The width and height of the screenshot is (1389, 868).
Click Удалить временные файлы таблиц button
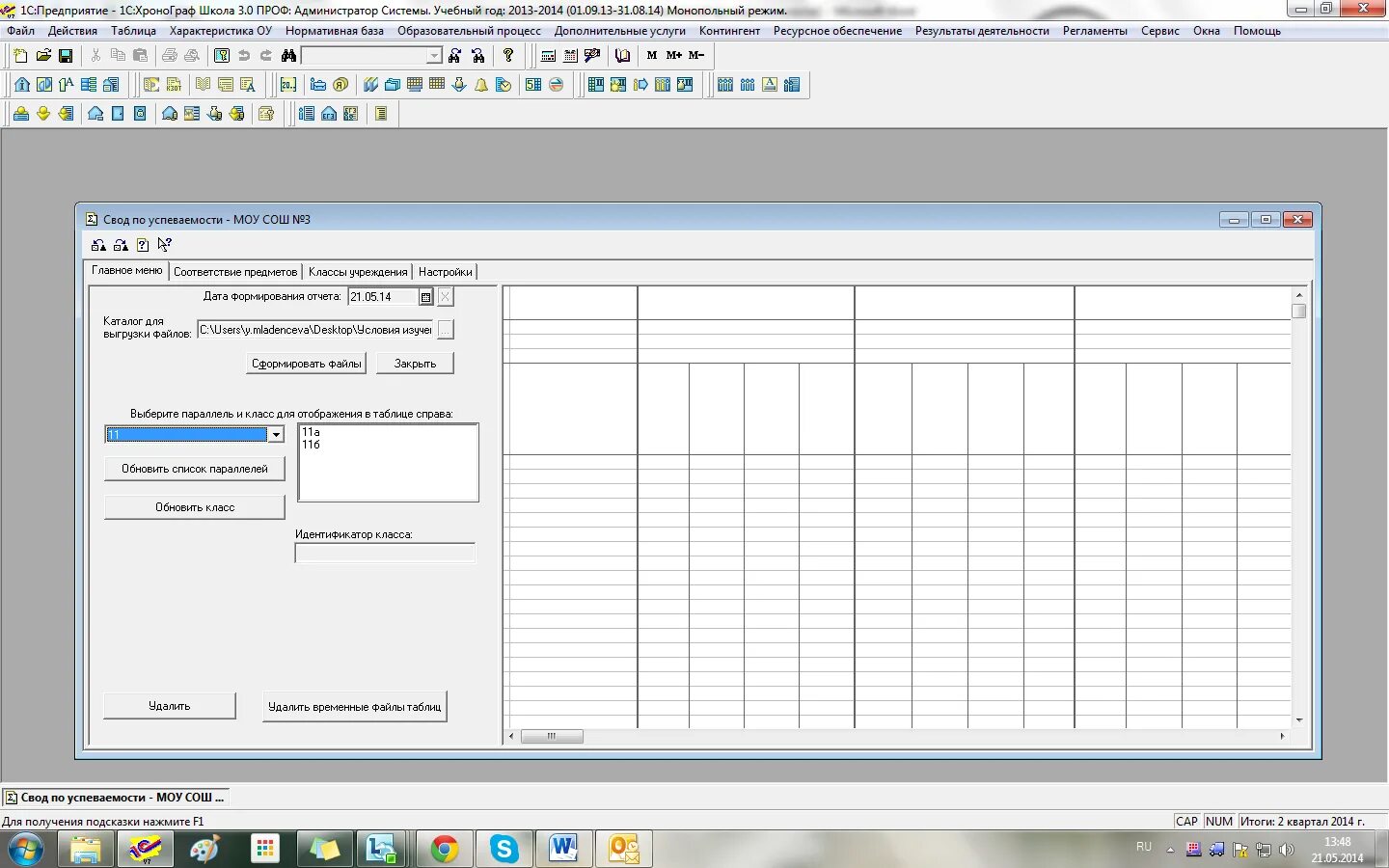355,707
